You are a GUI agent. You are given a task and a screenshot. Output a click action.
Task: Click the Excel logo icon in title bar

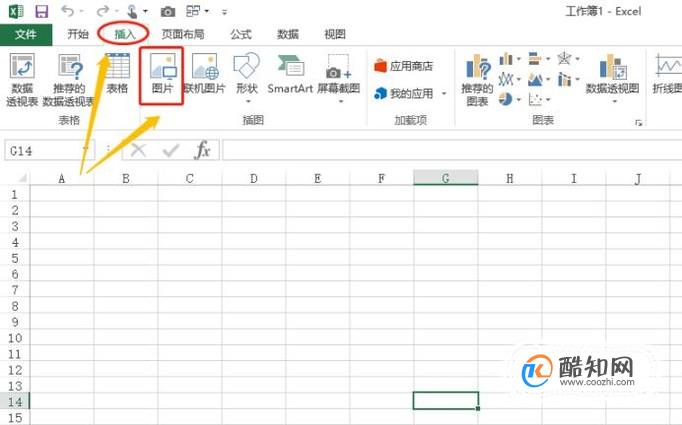[16, 11]
